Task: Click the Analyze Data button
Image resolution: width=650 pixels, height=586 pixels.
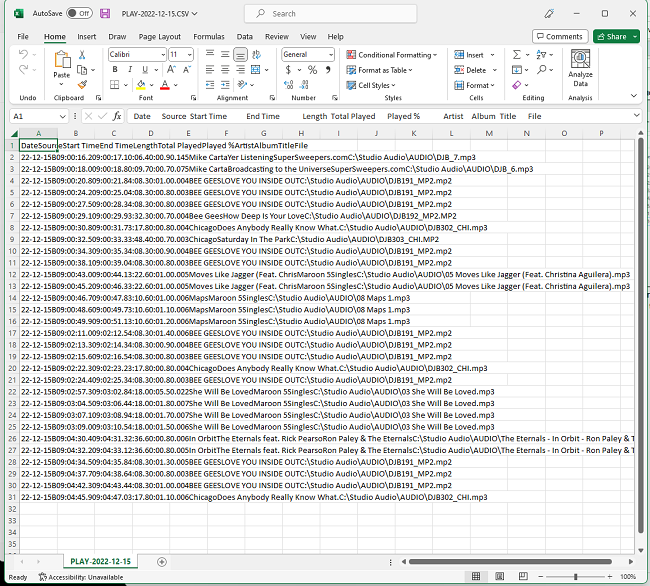Action: (580, 68)
